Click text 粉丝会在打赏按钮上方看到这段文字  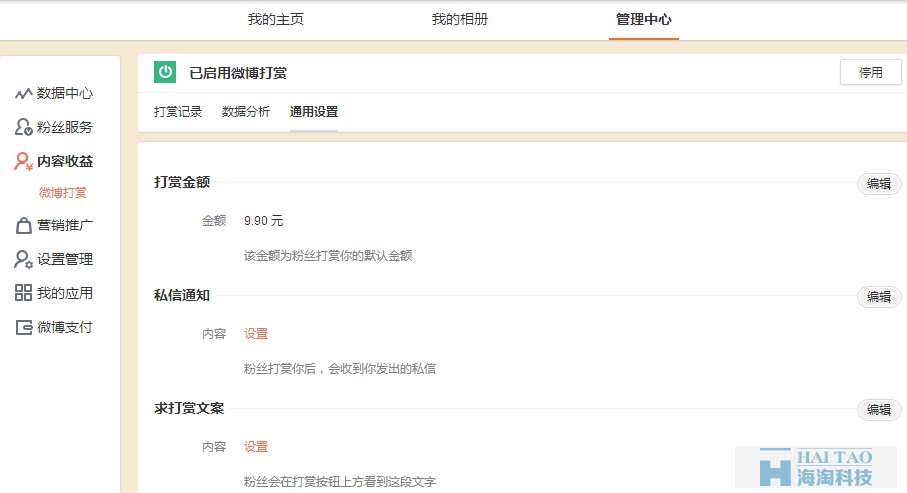tap(340, 481)
